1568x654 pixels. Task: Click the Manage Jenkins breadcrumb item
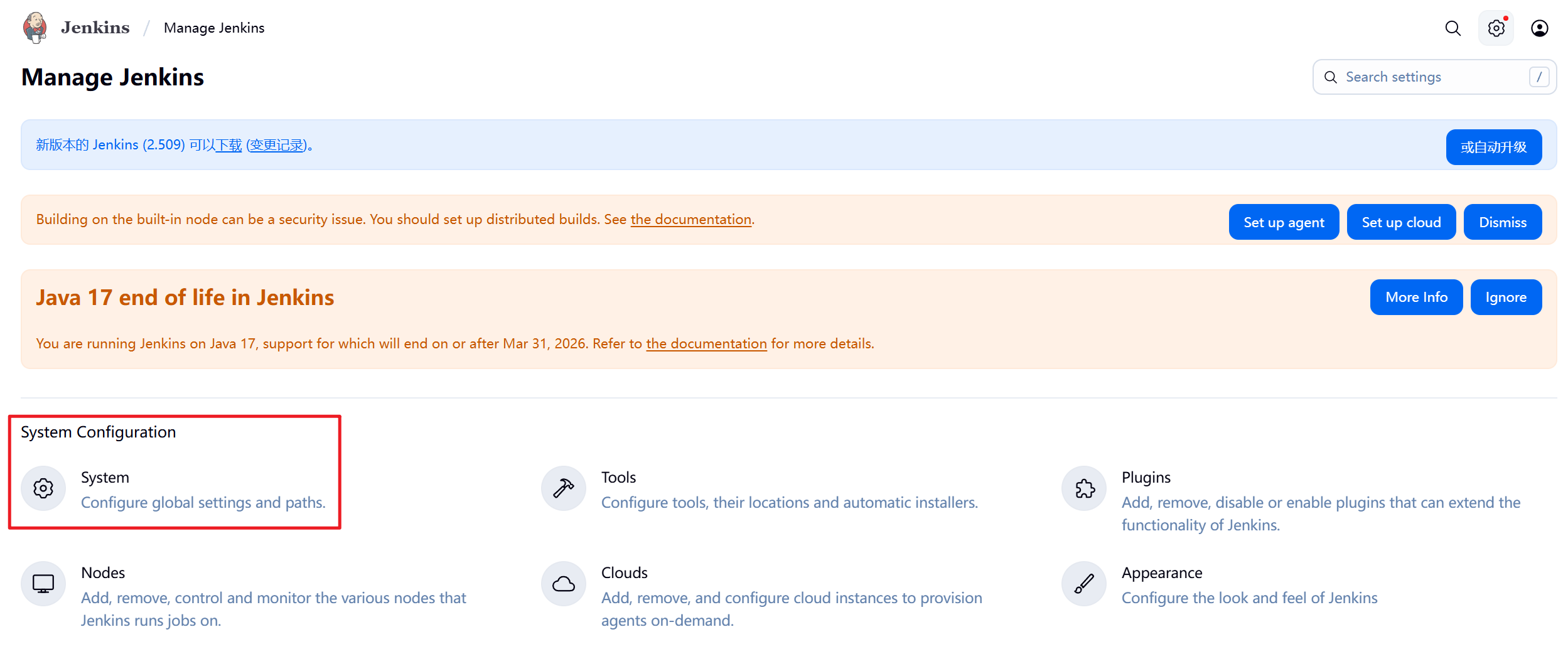(214, 28)
